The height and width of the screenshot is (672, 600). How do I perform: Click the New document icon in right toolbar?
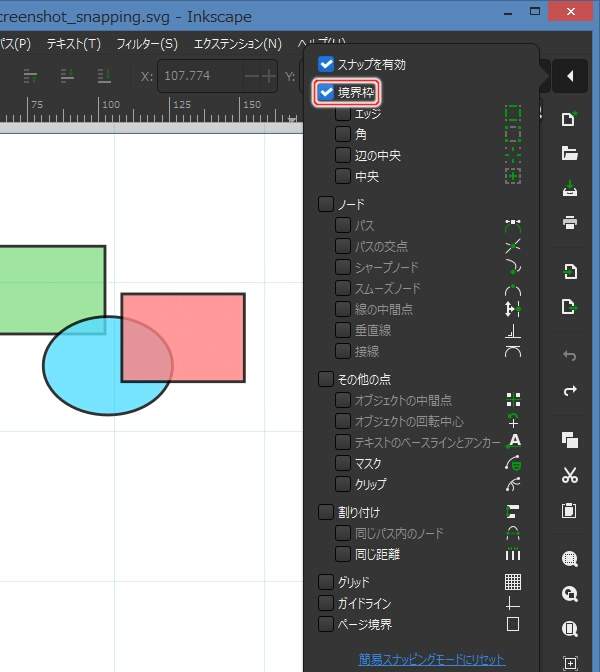click(570, 120)
